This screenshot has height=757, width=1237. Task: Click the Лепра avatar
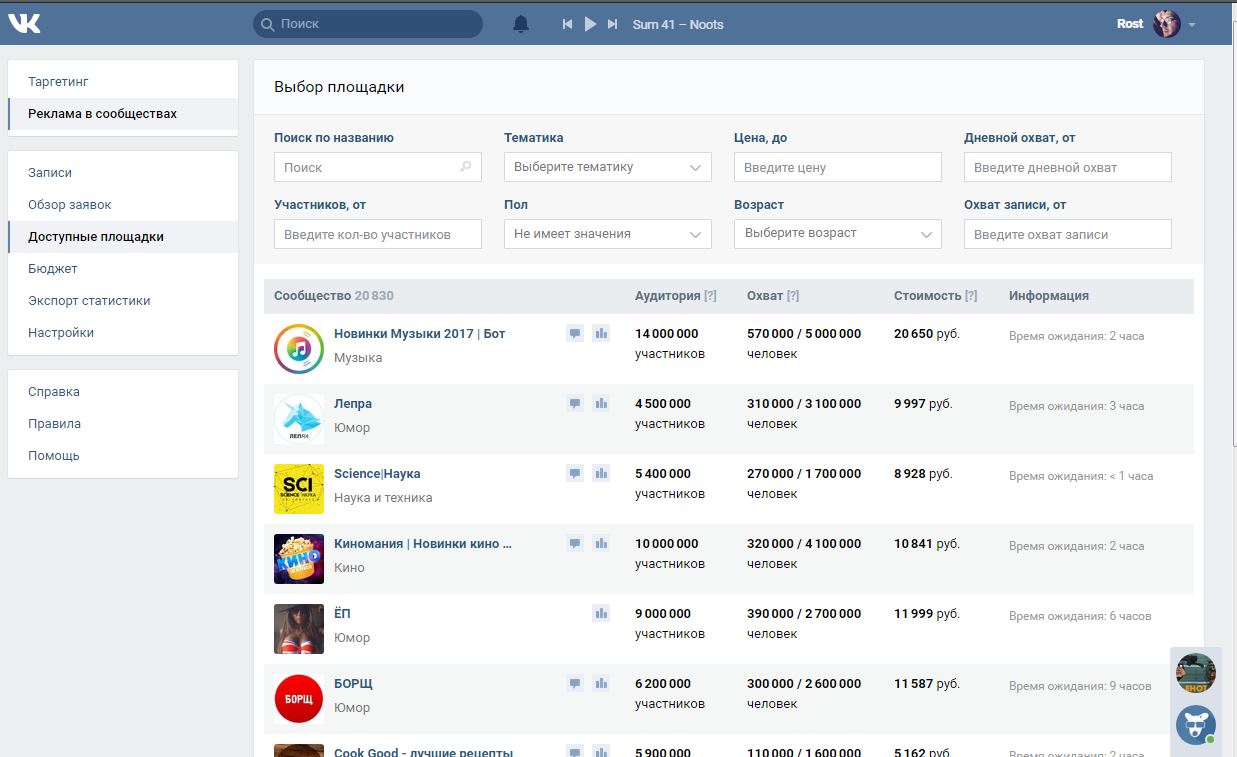coord(299,419)
